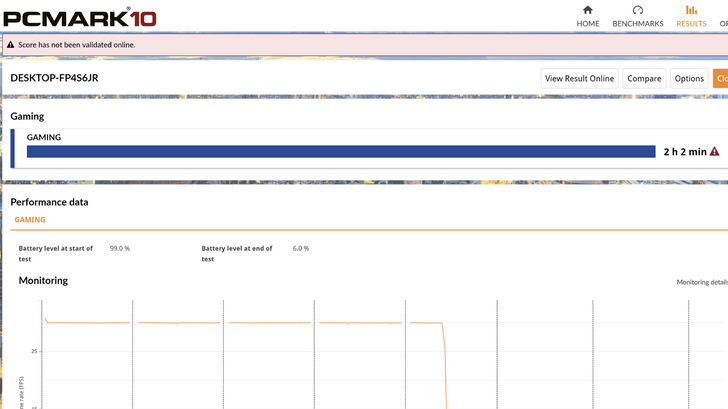Open the Benchmarks section
Viewport: 728px width, 409px height.
(637, 17)
